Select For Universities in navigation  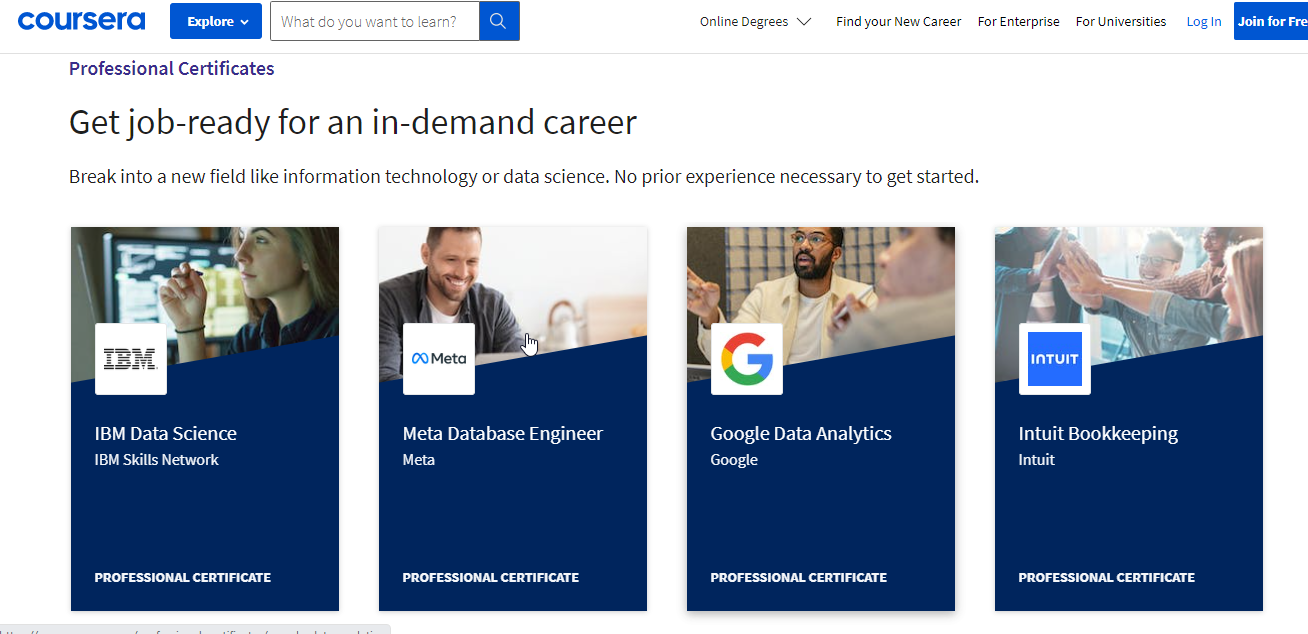tap(1121, 21)
